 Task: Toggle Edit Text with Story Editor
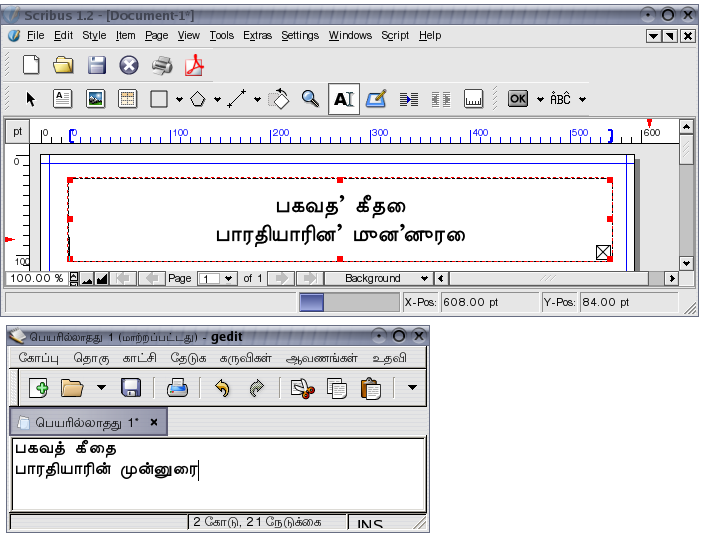[376, 99]
